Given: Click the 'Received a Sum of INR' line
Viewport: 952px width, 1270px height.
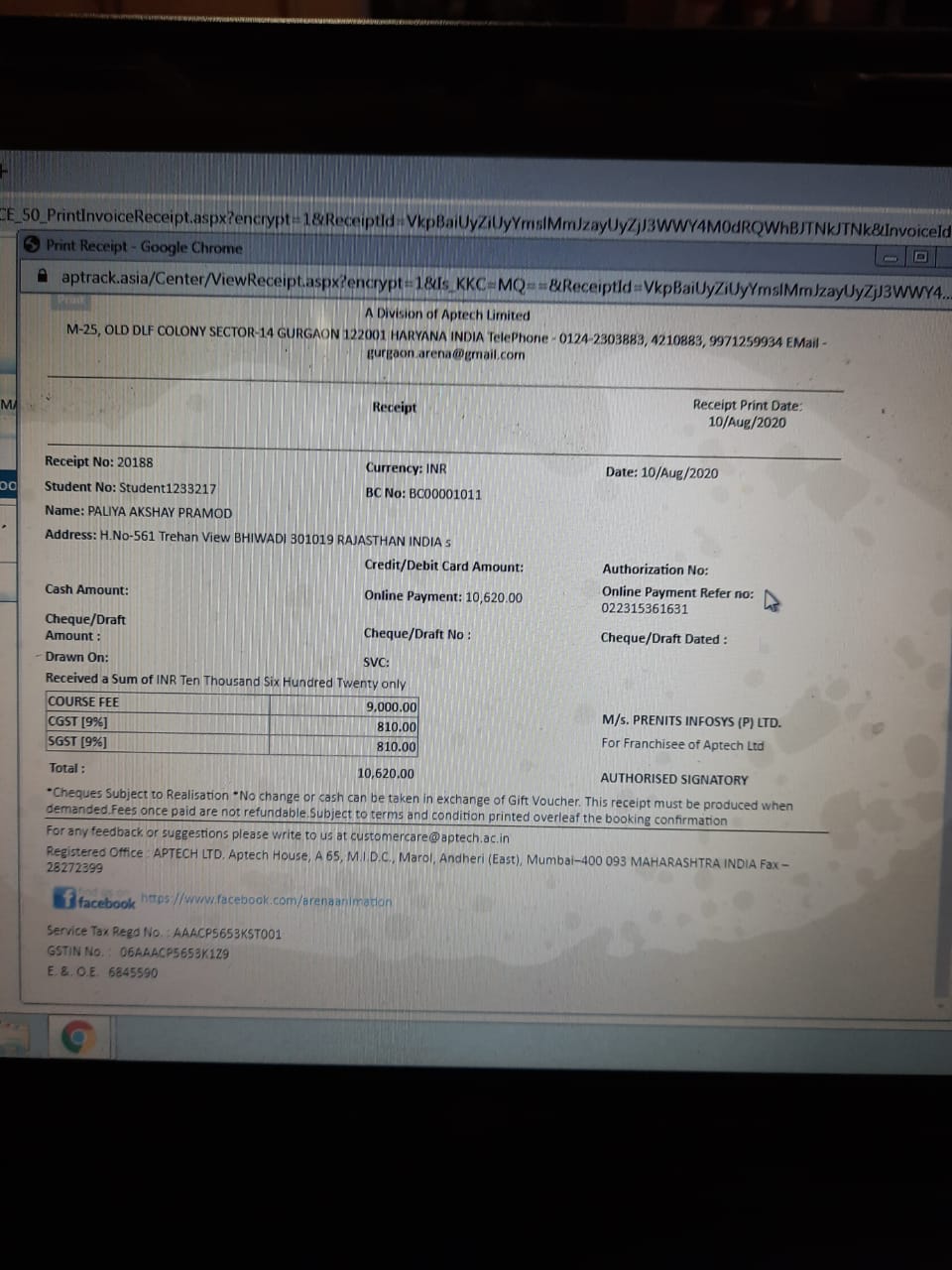Looking at the screenshot, I should click(225, 681).
